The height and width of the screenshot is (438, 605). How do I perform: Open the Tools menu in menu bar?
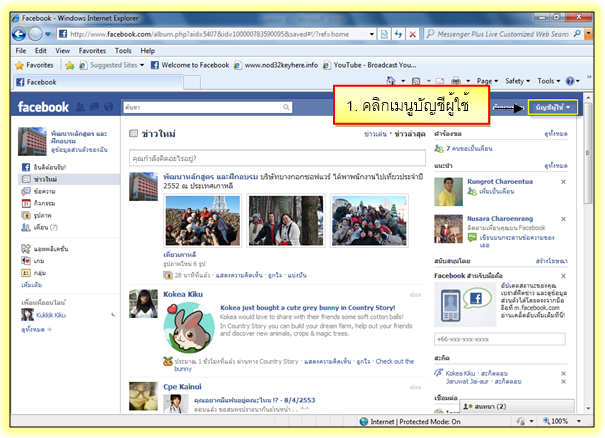123,51
